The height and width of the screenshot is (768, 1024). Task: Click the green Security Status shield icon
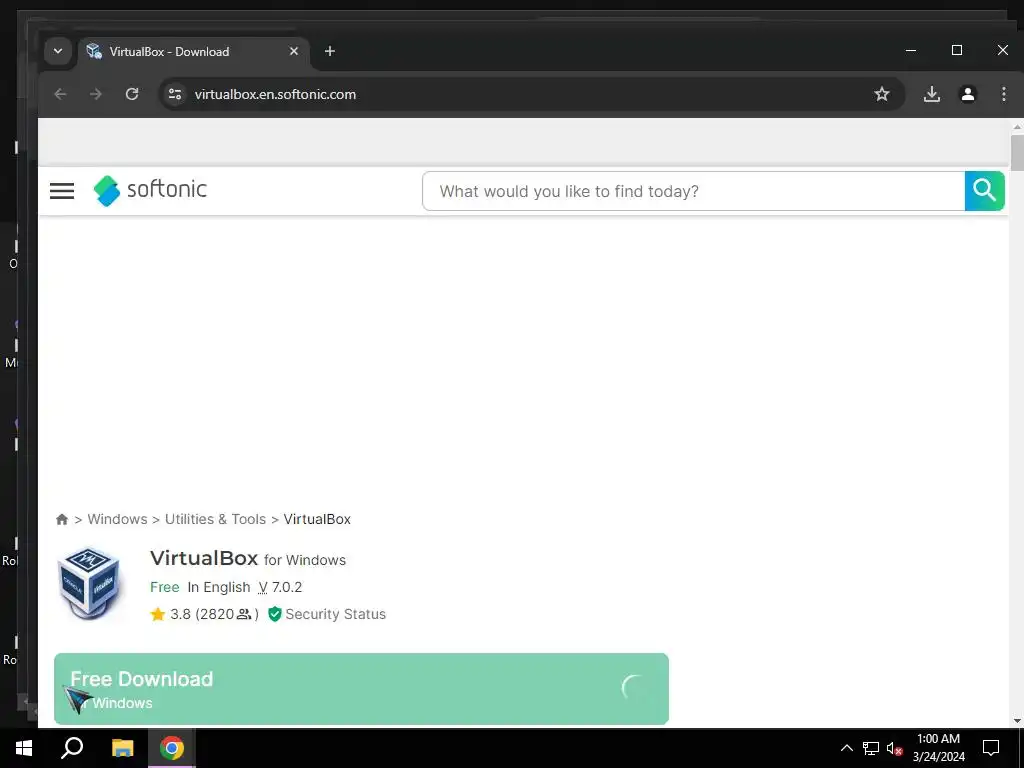tap(275, 614)
